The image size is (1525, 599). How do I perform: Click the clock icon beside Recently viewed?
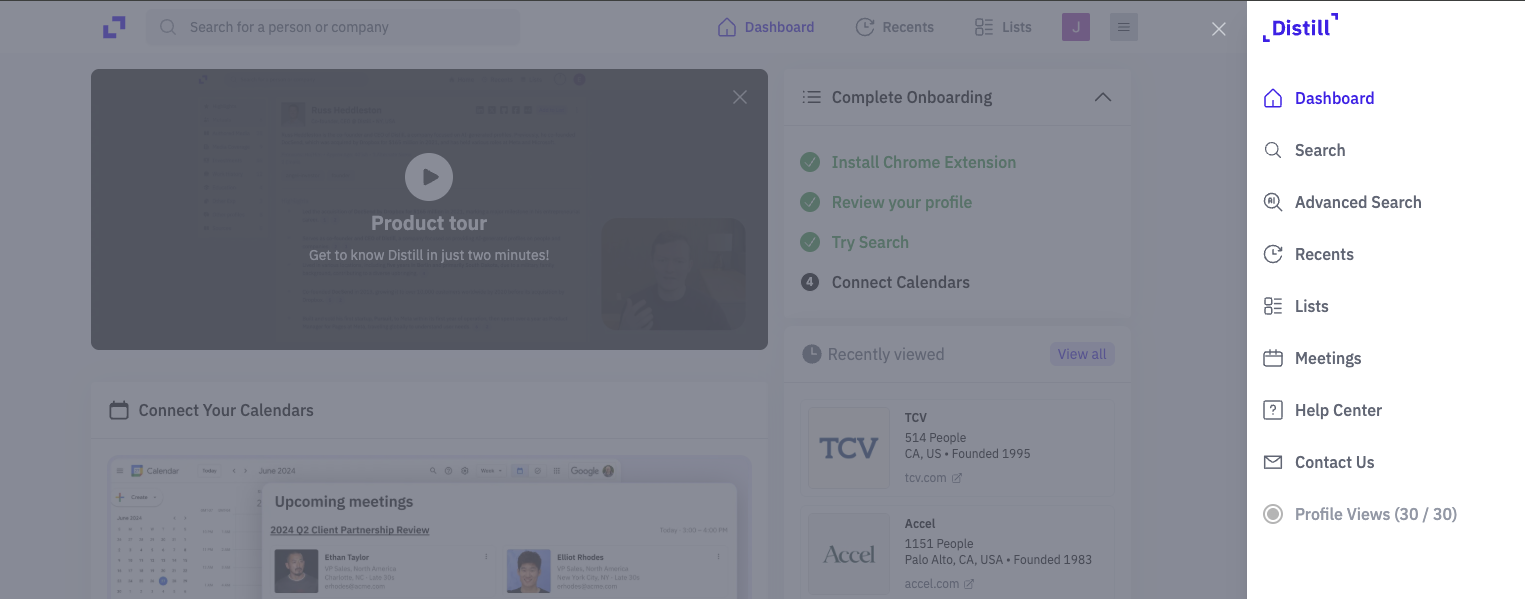point(812,354)
